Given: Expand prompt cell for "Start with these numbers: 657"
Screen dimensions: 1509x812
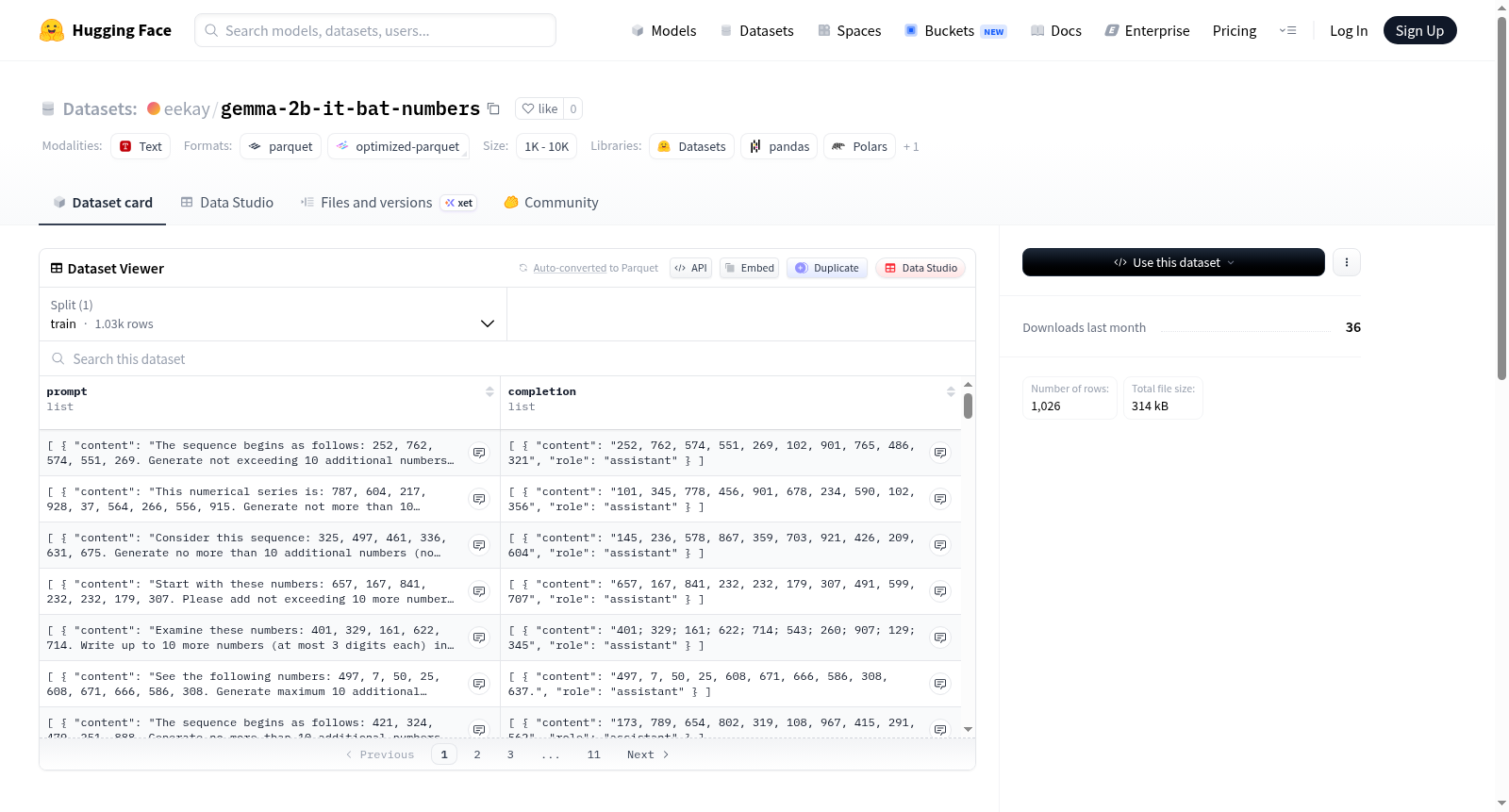Looking at the screenshot, I should point(479,591).
